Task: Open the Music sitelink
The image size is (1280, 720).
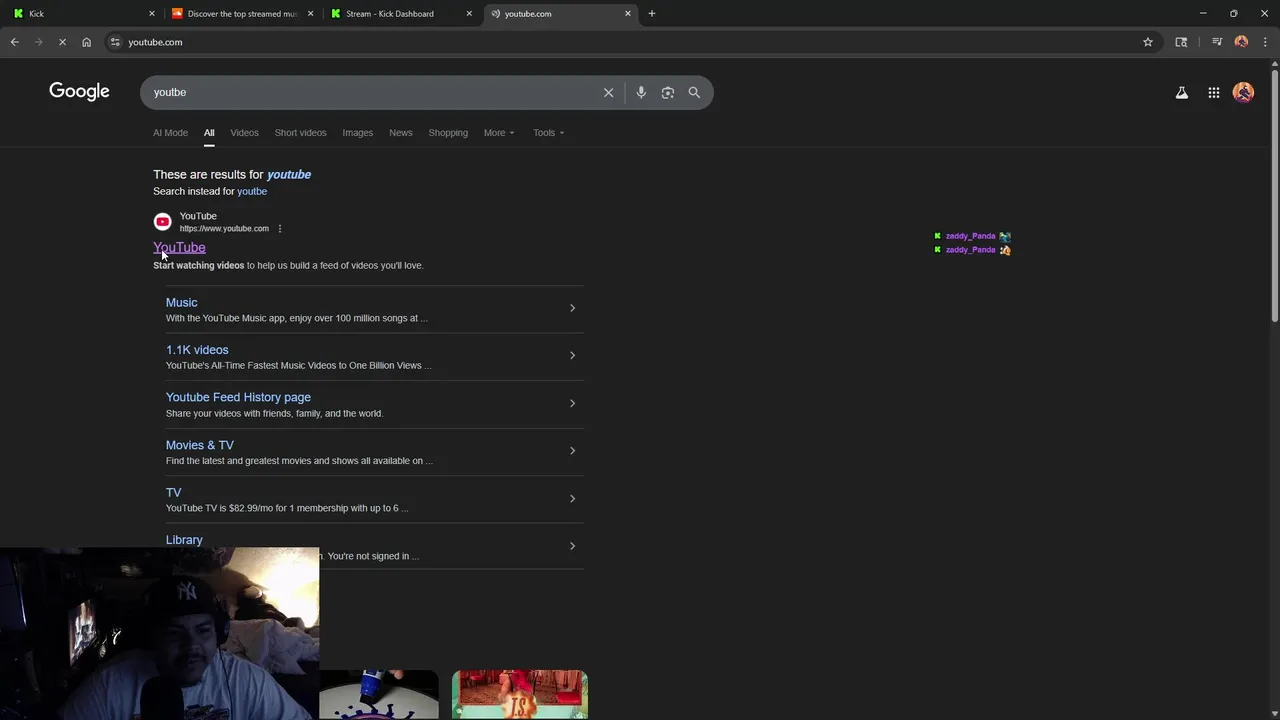Action: point(181,302)
